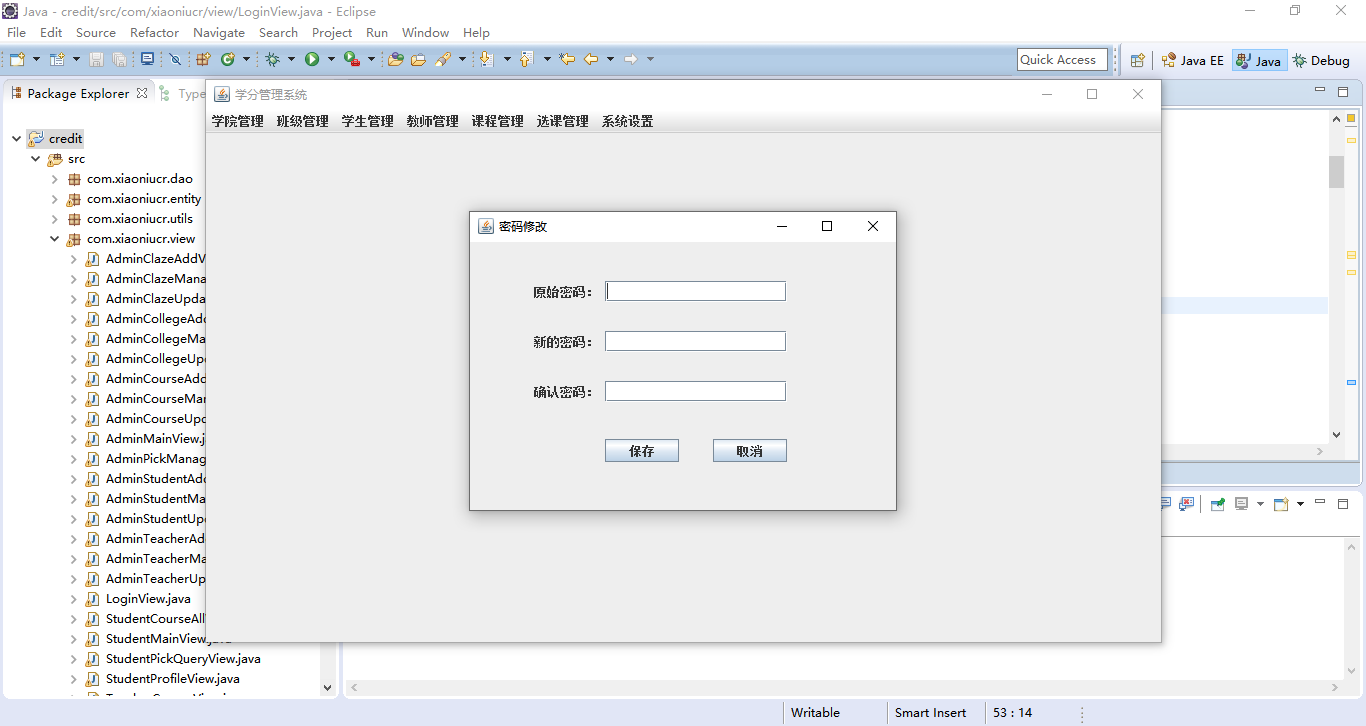
Task: Click the Pin Console icon
Action: (x=1218, y=504)
